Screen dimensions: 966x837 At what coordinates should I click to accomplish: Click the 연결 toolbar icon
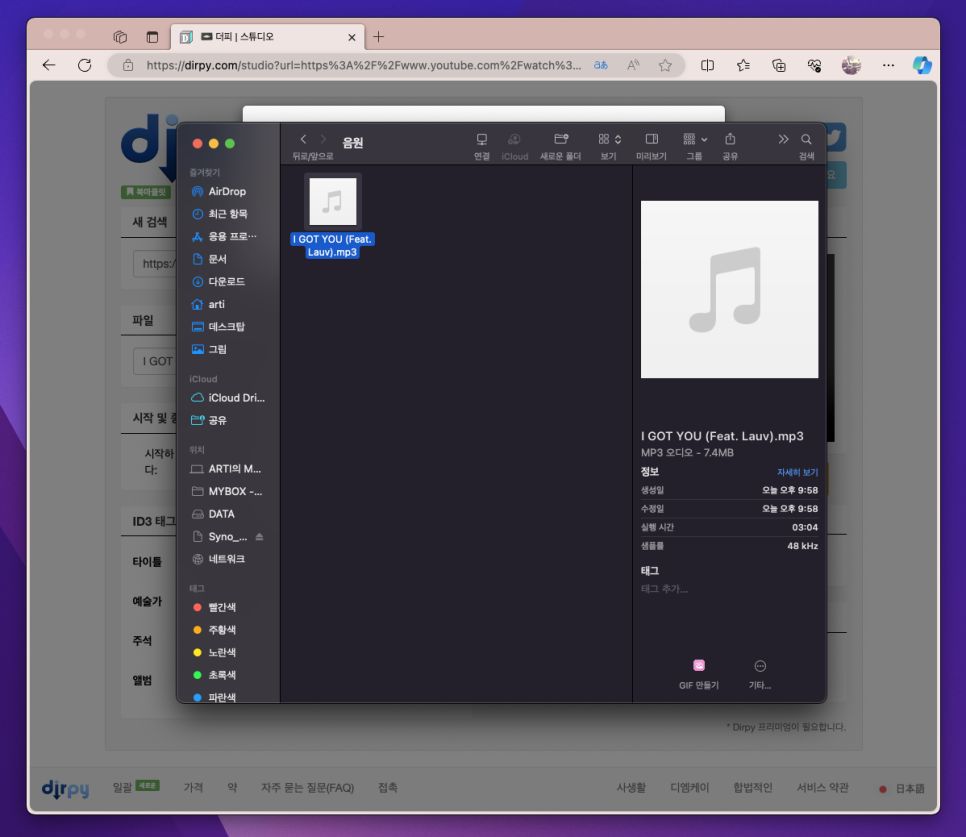pyautogui.click(x=482, y=140)
